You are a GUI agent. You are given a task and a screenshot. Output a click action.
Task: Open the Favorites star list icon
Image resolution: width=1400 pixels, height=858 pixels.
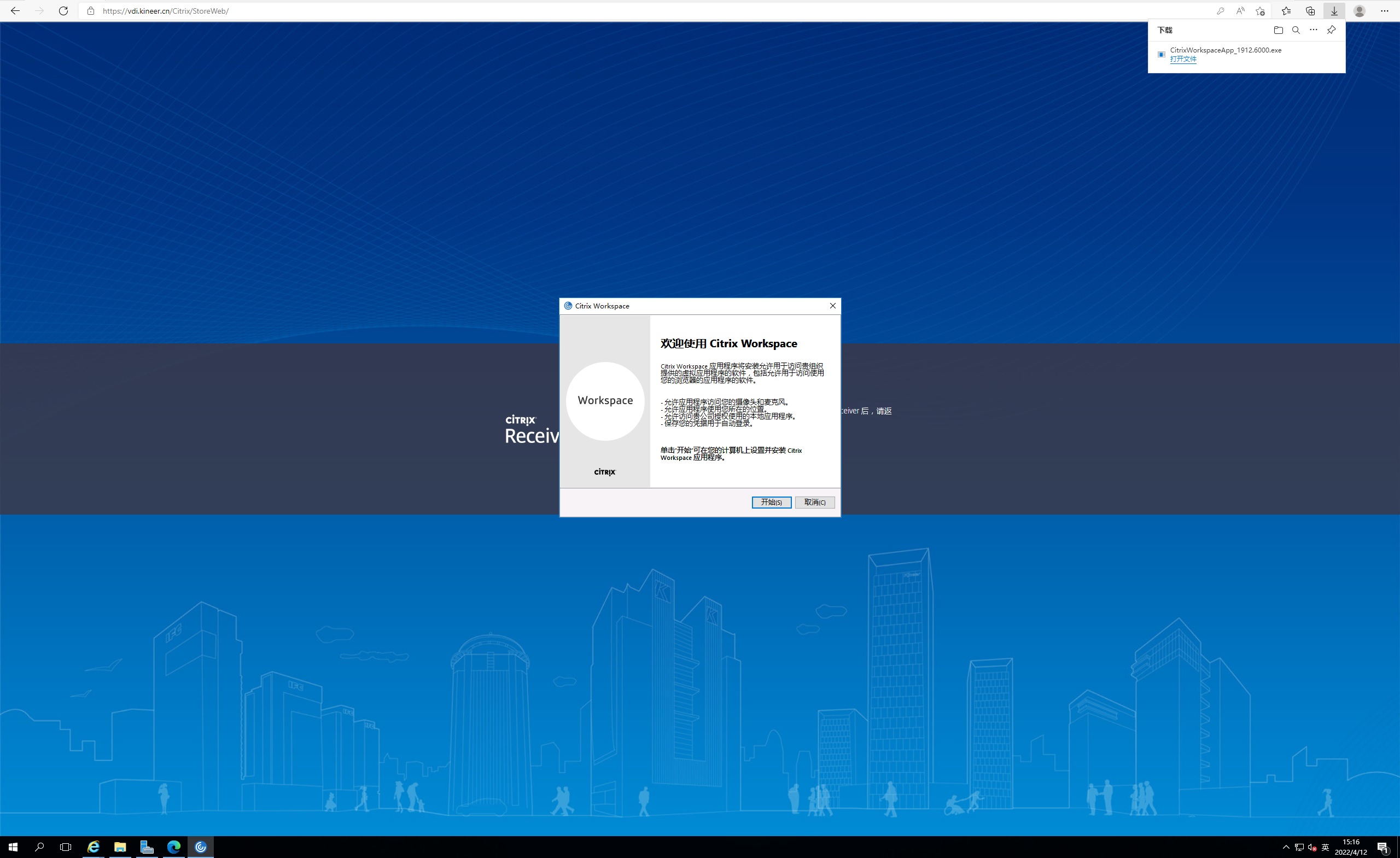[x=1286, y=11]
